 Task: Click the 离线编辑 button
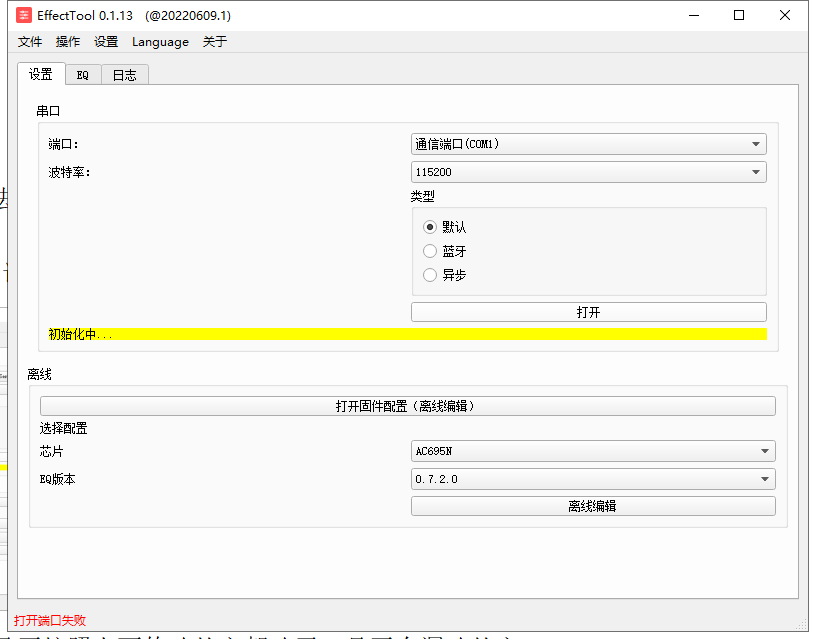(x=593, y=506)
